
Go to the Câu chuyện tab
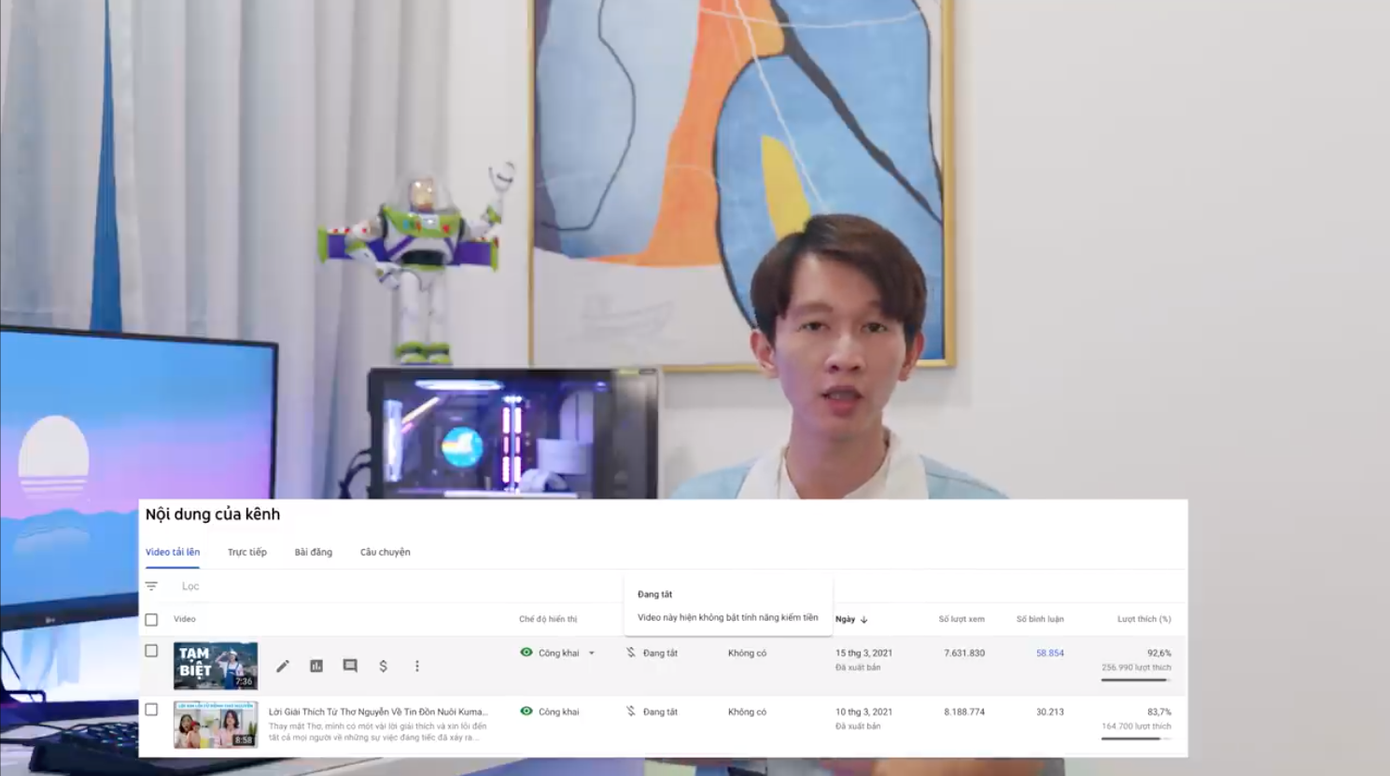385,552
